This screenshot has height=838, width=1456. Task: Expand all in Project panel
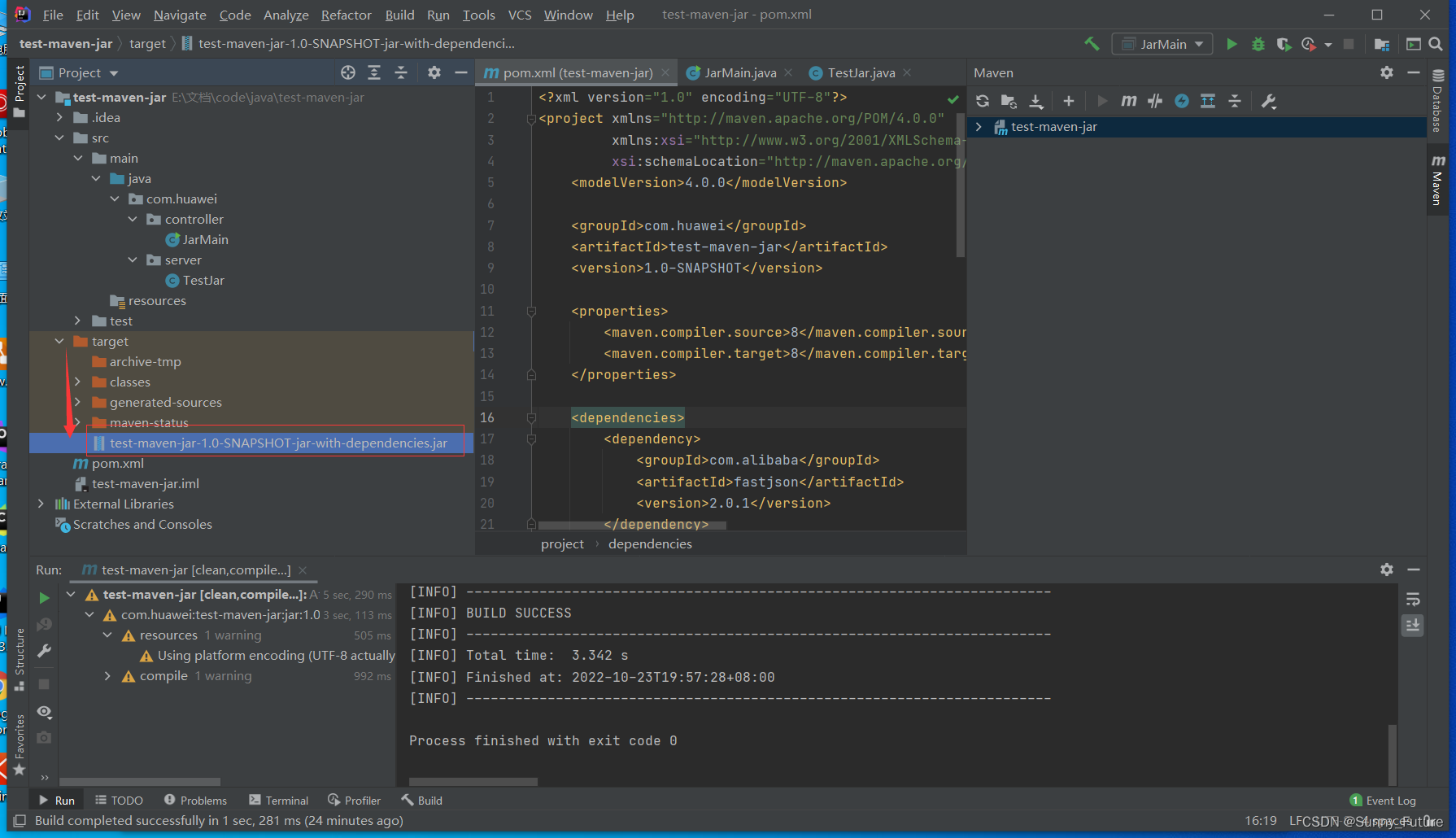point(374,72)
